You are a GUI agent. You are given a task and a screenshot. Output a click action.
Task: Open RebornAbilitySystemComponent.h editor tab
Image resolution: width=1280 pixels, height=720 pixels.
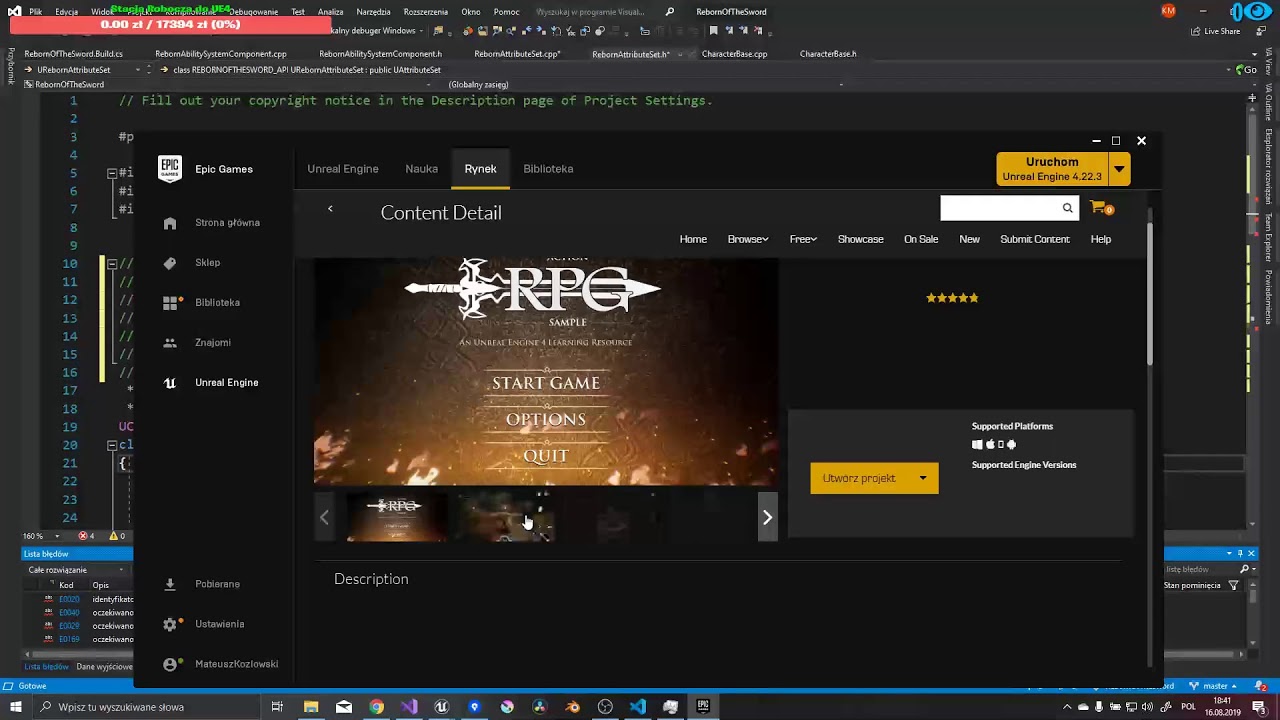380,54
